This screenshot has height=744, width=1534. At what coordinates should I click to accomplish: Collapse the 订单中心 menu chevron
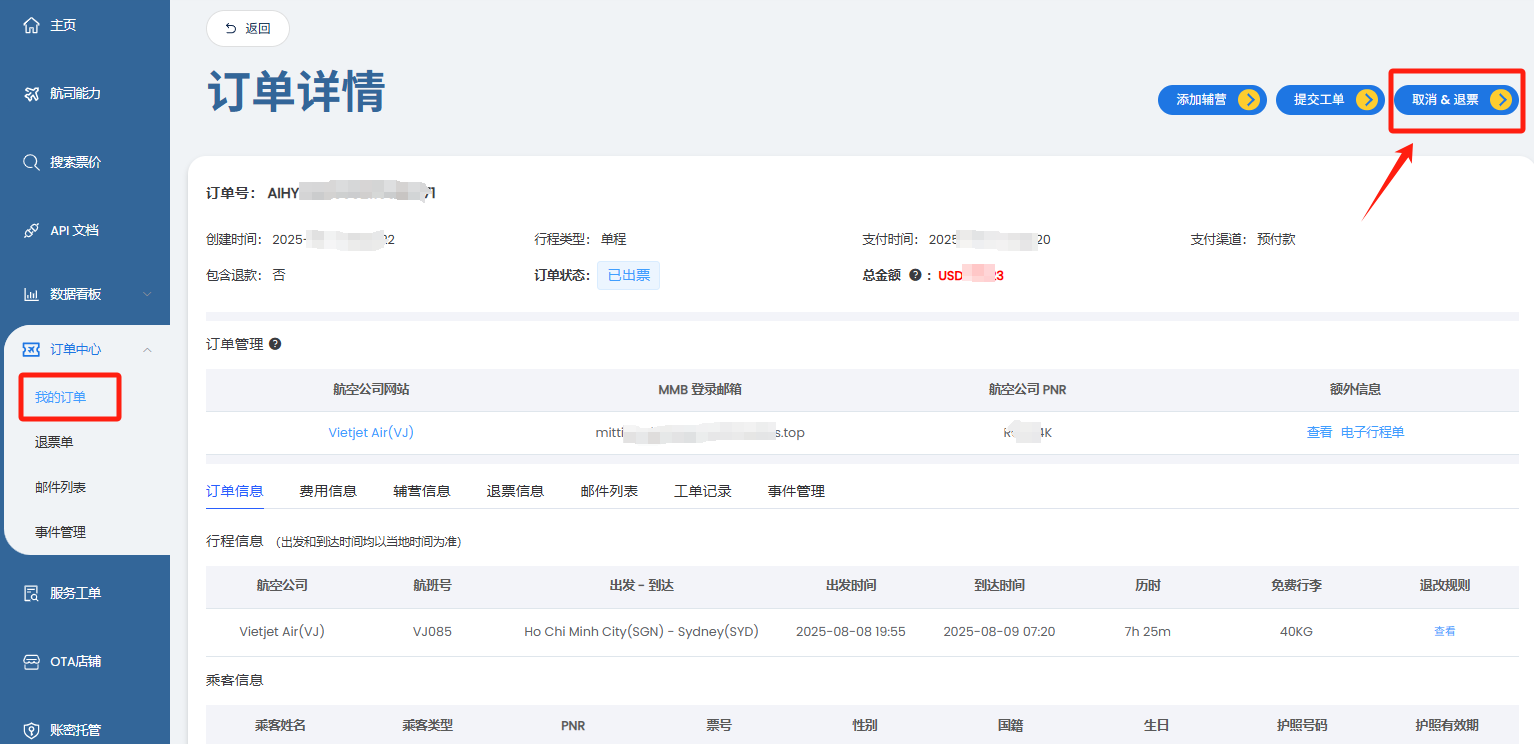click(147, 349)
